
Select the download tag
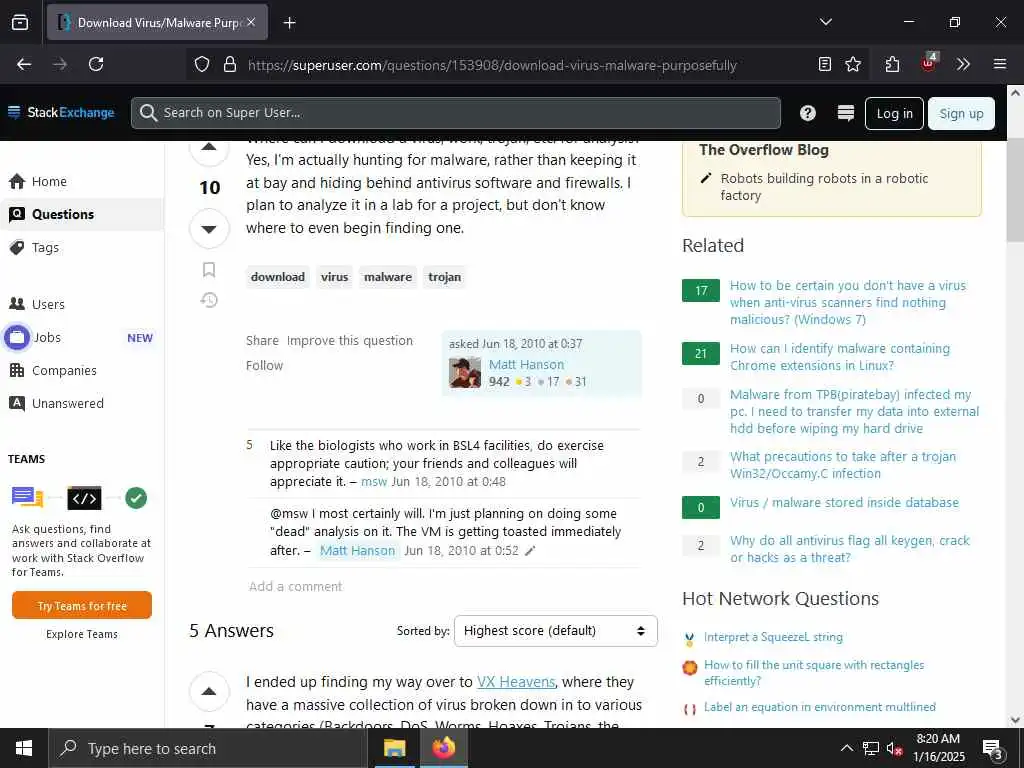pyautogui.click(x=278, y=277)
